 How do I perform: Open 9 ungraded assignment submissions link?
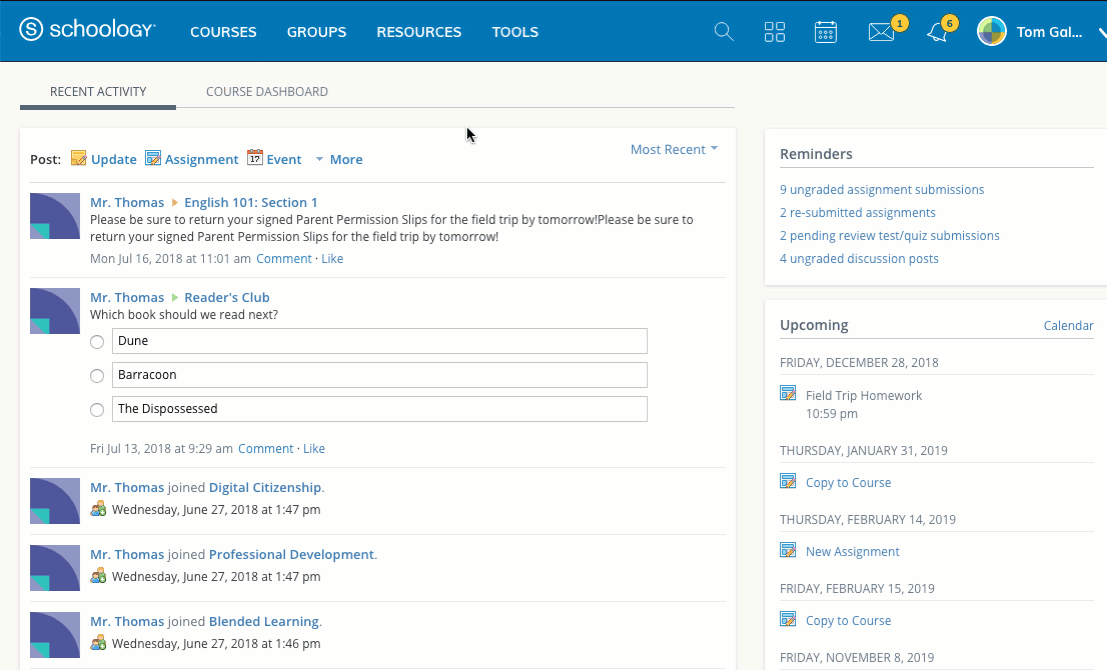882,189
